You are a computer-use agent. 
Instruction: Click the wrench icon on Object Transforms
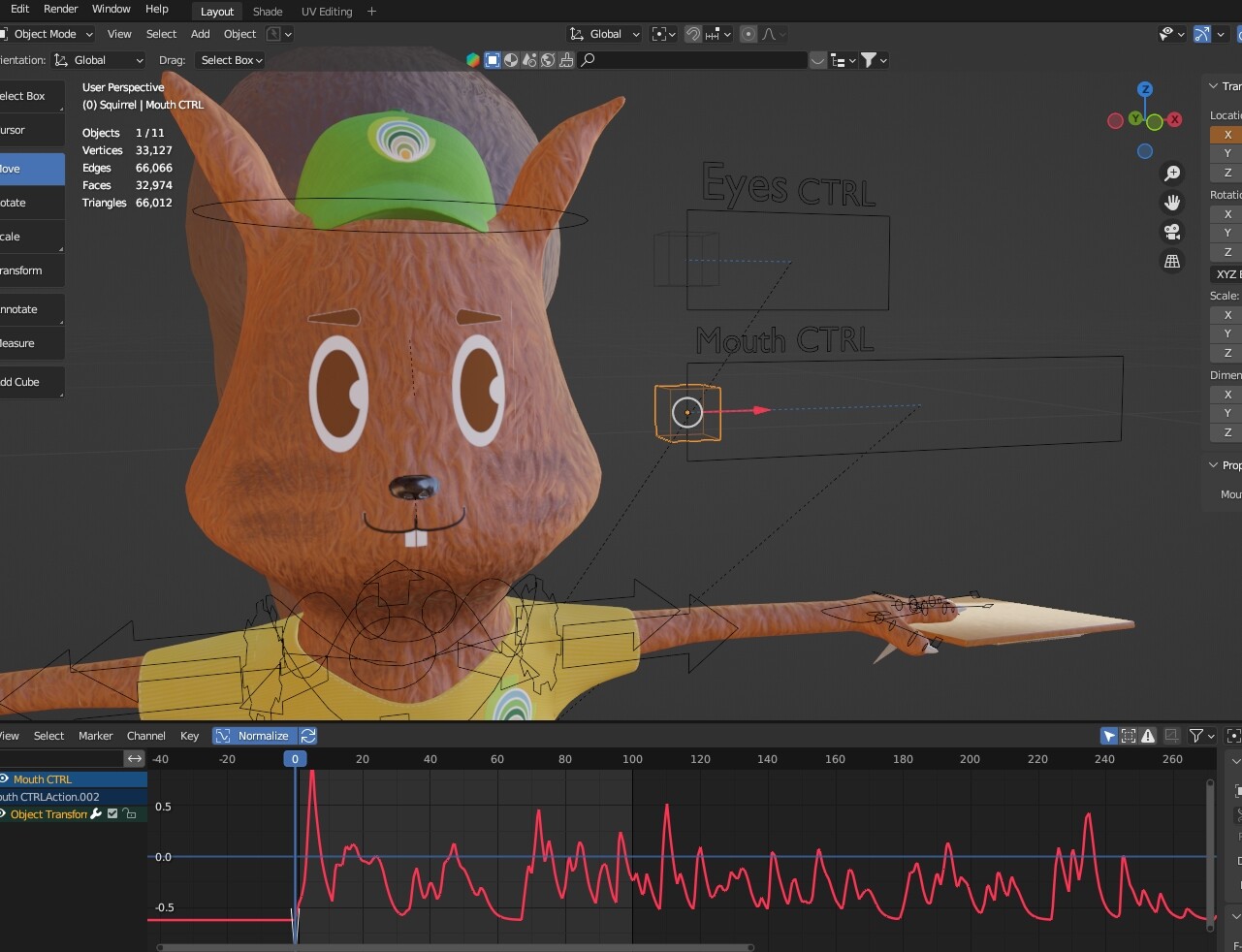pos(96,814)
